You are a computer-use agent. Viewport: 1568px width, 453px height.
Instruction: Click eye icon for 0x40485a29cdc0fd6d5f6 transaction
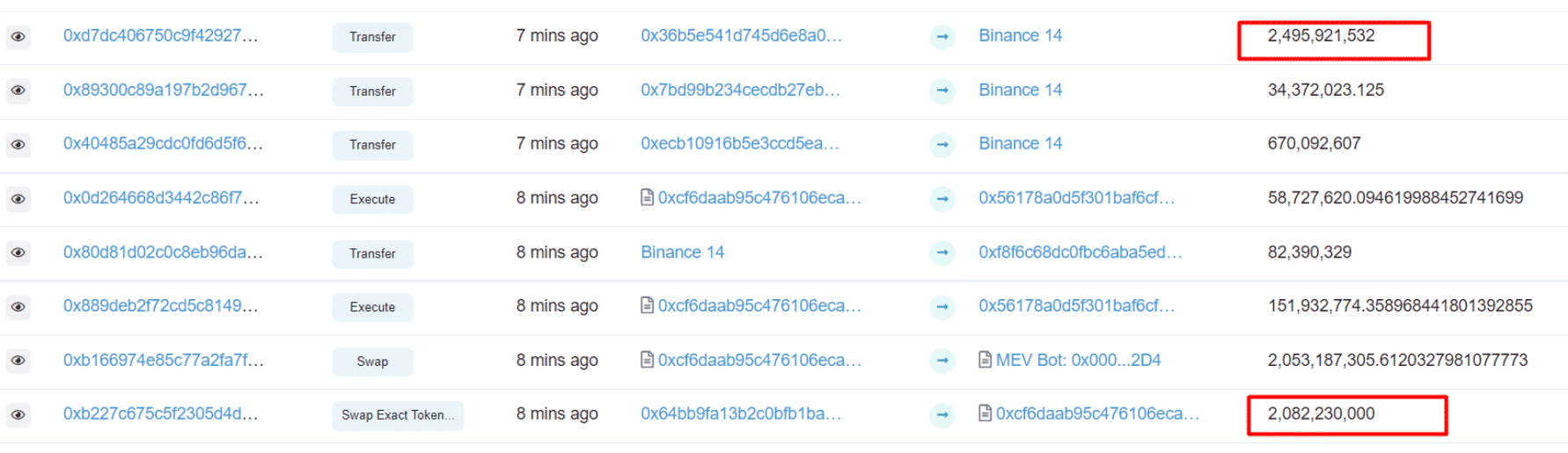(x=18, y=145)
